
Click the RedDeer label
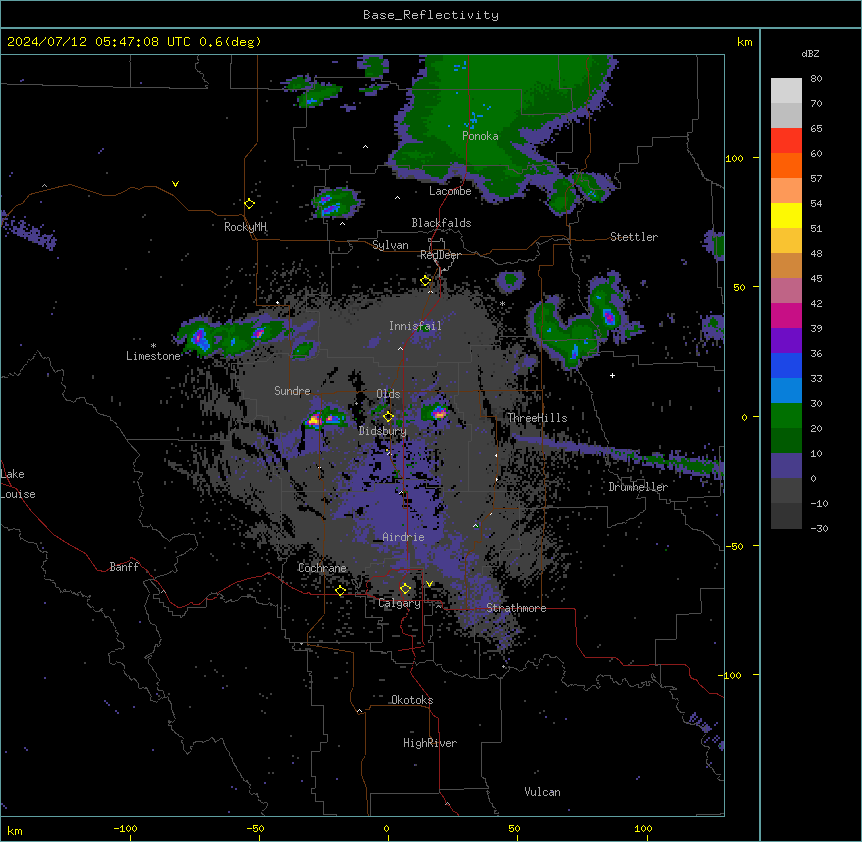click(x=440, y=255)
